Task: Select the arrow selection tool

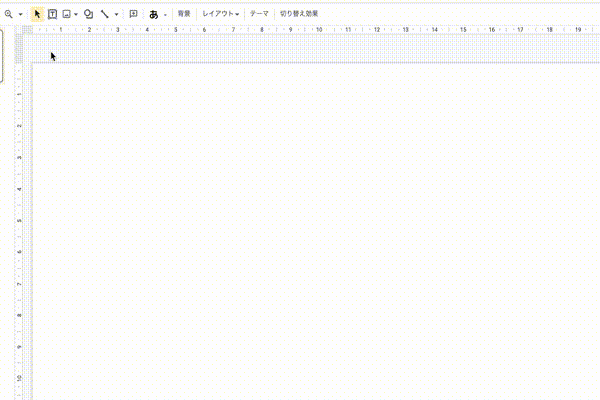Action: pyautogui.click(x=37, y=14)
